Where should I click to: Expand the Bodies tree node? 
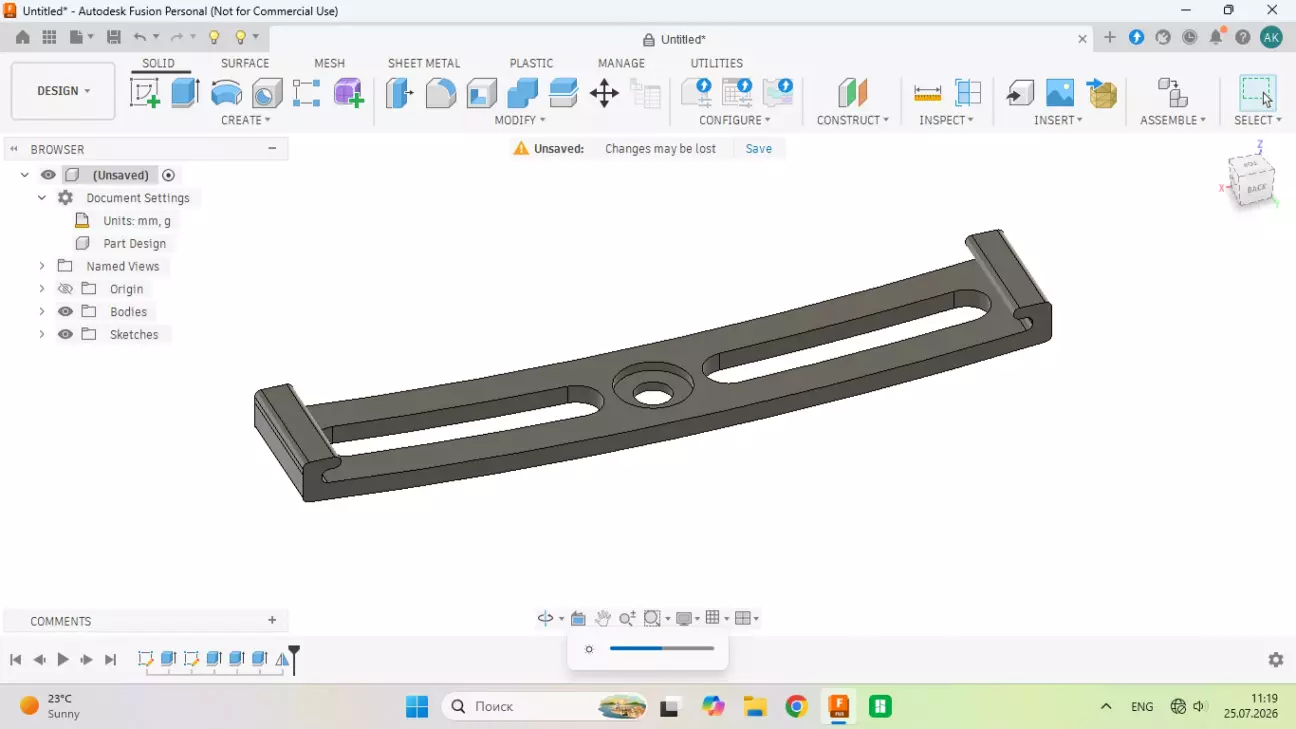point(42,311)
